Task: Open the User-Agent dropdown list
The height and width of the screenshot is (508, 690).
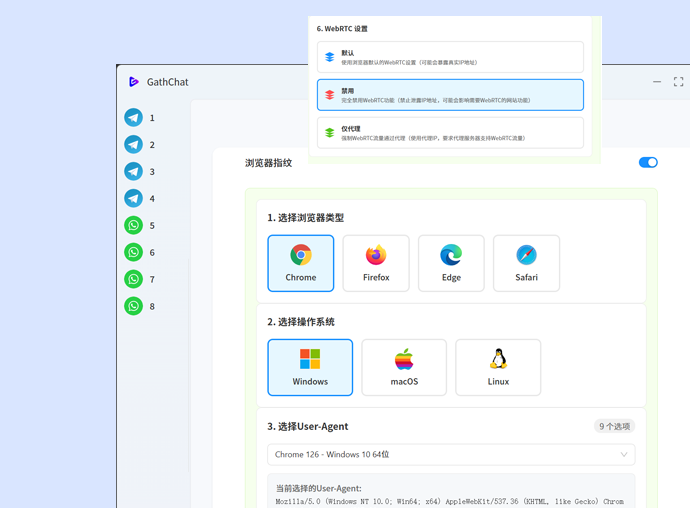Action: pyautogui.click(x=450, y=455)
